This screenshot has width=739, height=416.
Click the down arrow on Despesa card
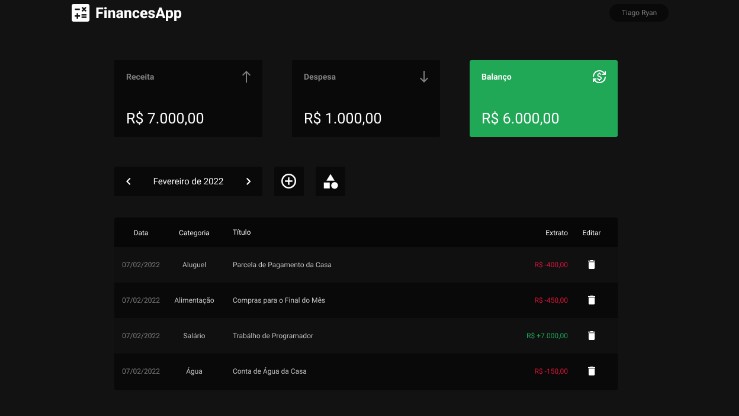point(424,77)
